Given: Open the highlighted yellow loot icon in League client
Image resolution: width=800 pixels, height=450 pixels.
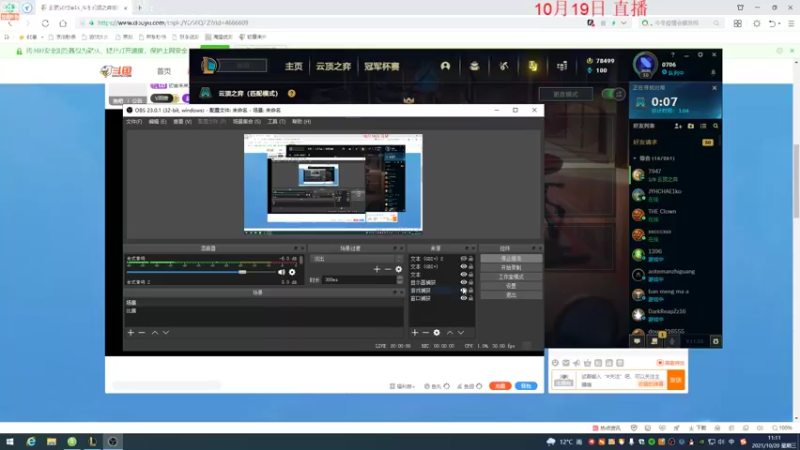Looking at the screenshot, I should 533,66.
